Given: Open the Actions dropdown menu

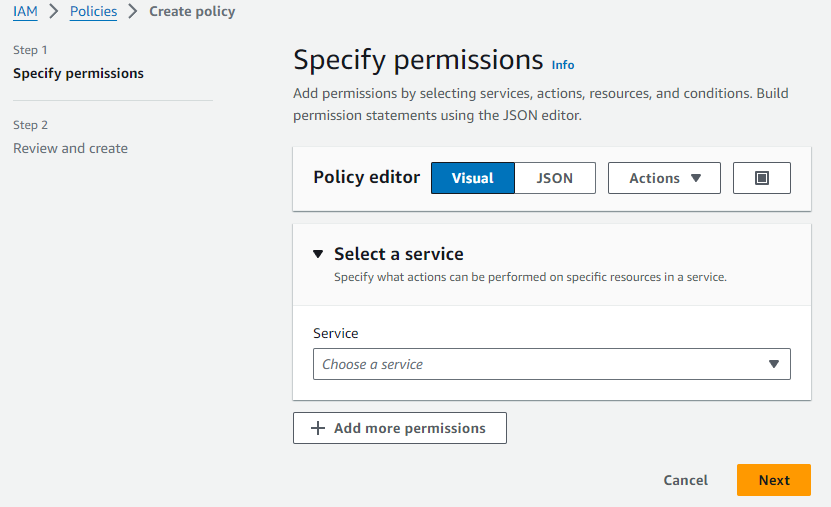Looking at the screenshot, I should pos(664,178).
